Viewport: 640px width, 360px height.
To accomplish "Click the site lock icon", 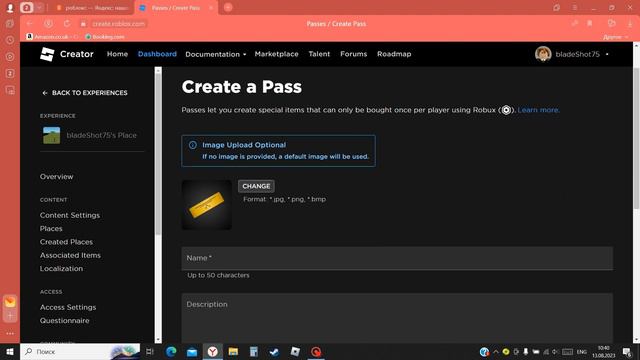I will coord(83,24).
